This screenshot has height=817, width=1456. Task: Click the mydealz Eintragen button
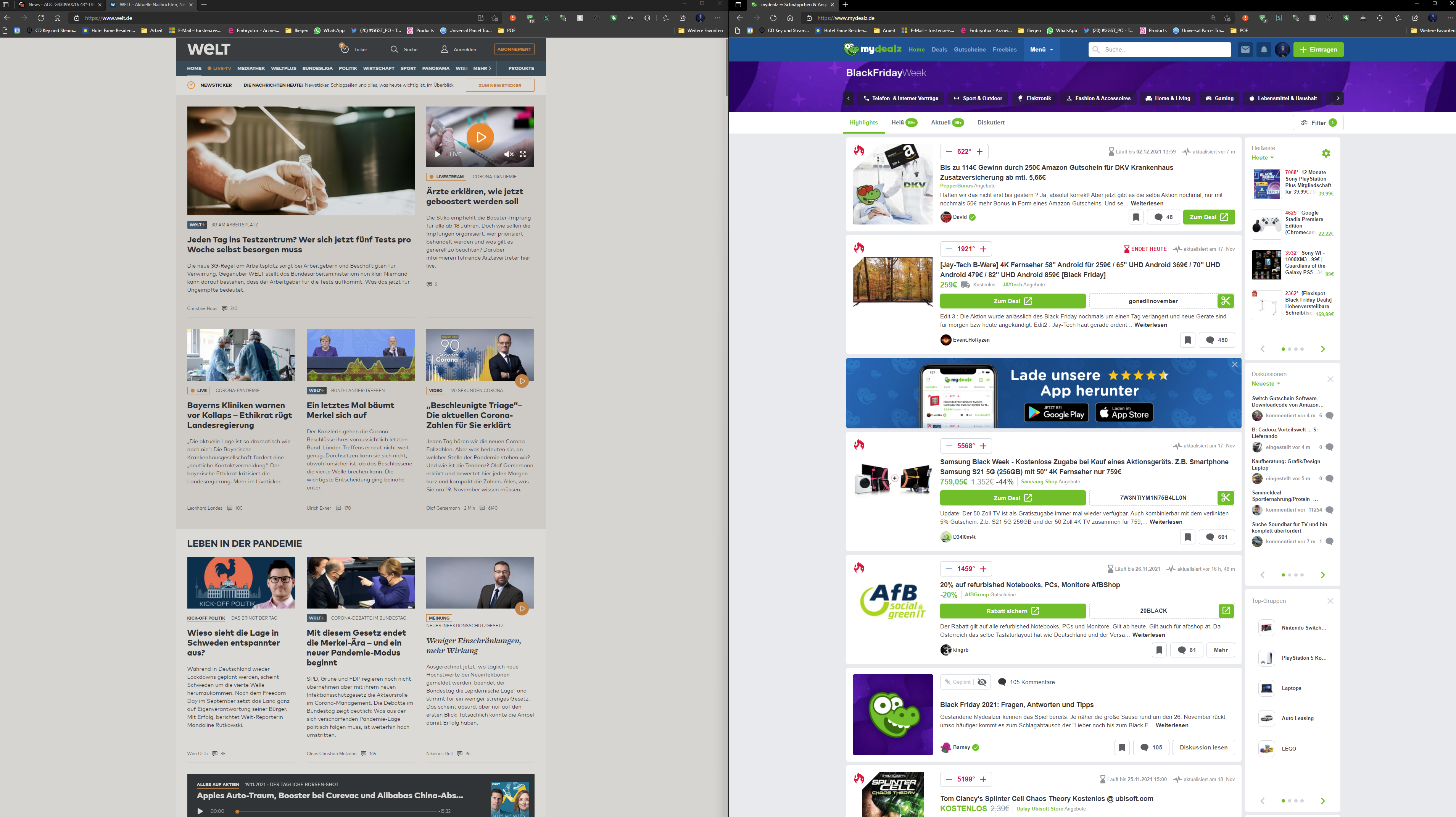tap(1318, 50)
